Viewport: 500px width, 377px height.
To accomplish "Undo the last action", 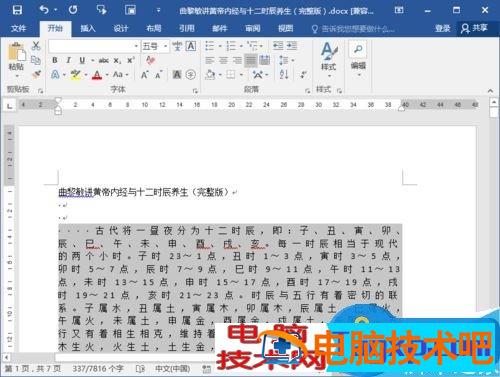I will click(x=44, y=10).
